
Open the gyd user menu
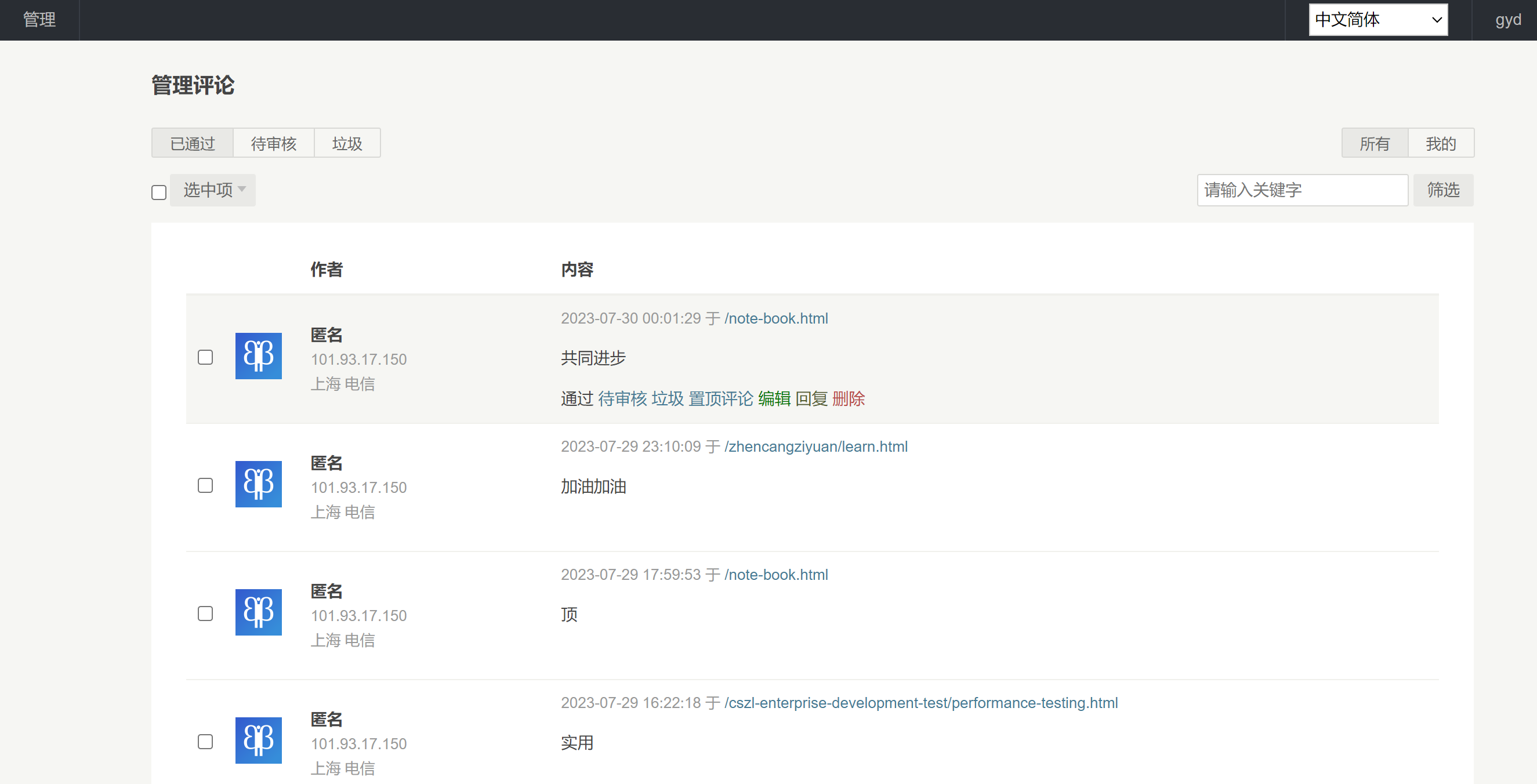tap(1507, 20)
